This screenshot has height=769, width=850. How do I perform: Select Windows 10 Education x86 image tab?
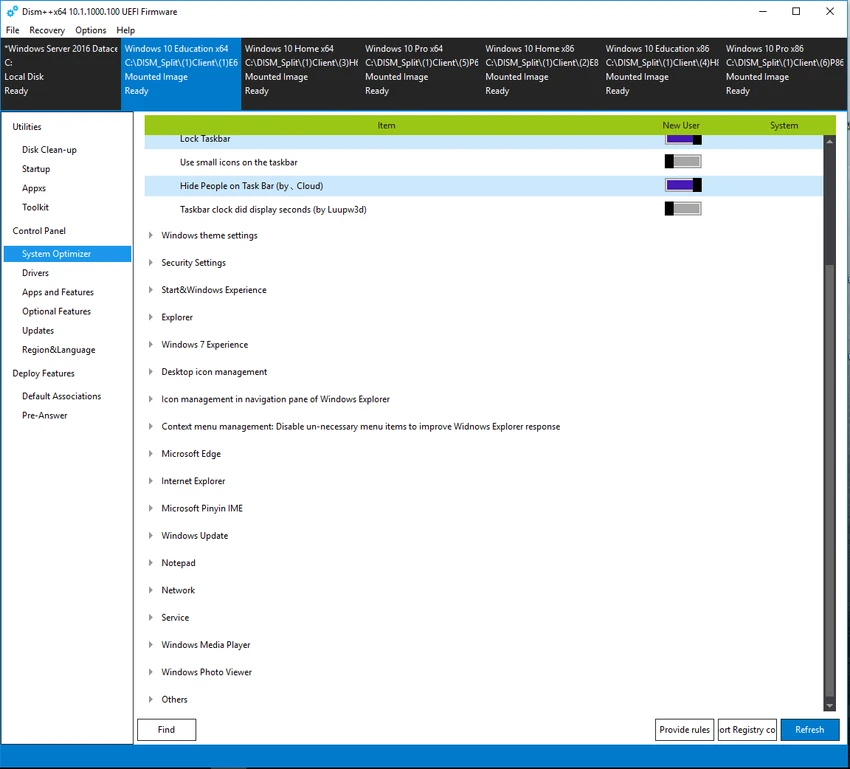[662, 74]
